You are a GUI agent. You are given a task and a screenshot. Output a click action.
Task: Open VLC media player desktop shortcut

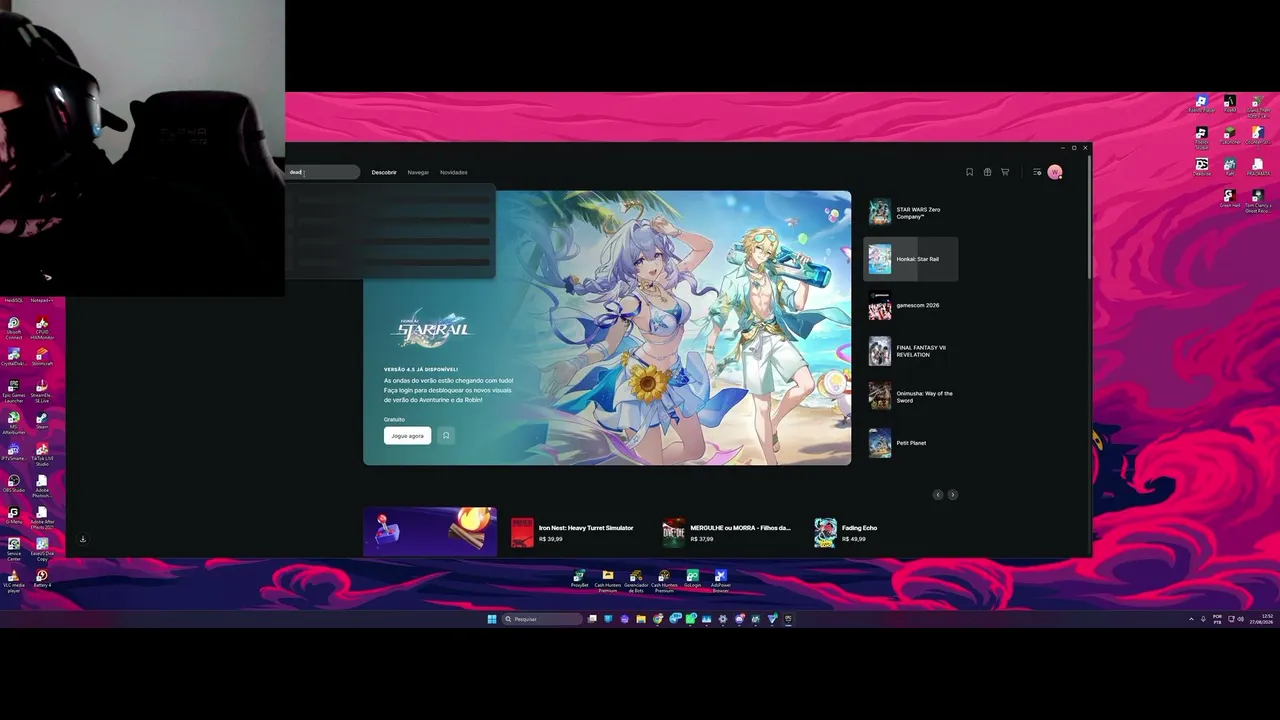pos(14,581)
